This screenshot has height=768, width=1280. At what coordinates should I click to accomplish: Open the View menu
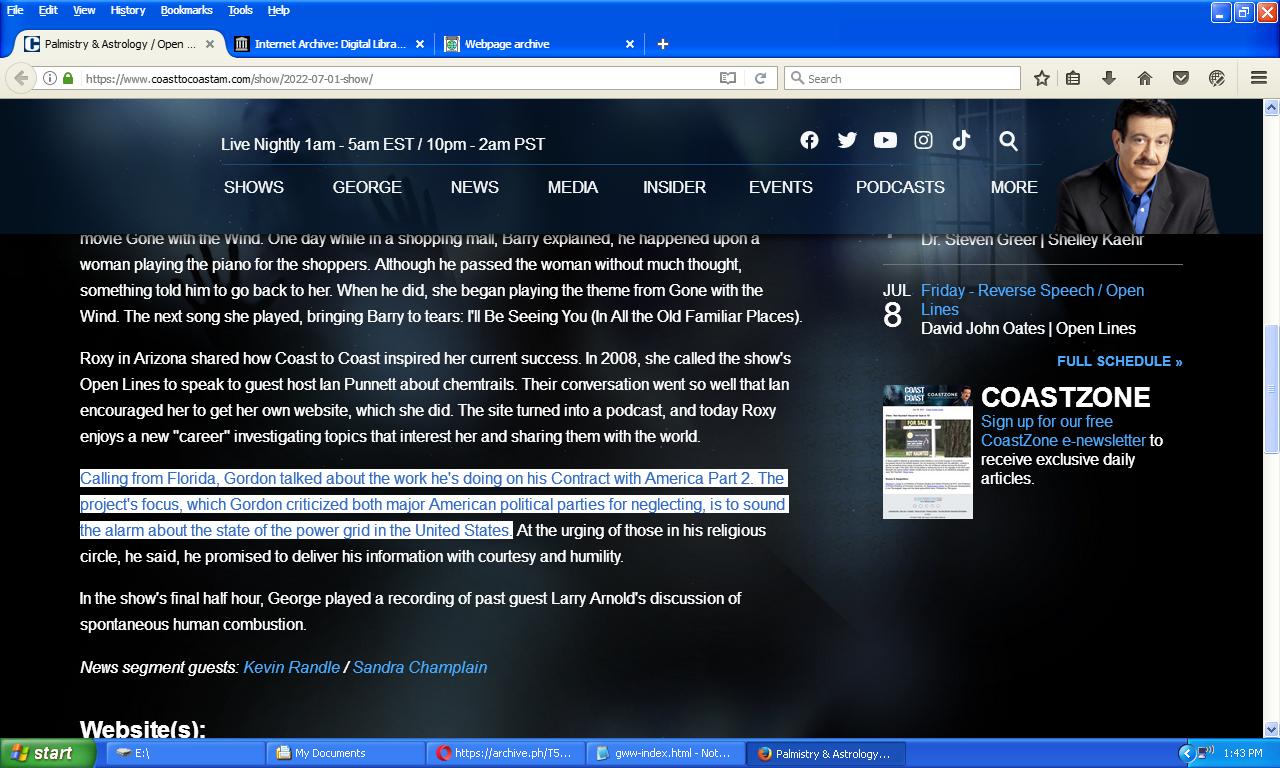(84, 10)
